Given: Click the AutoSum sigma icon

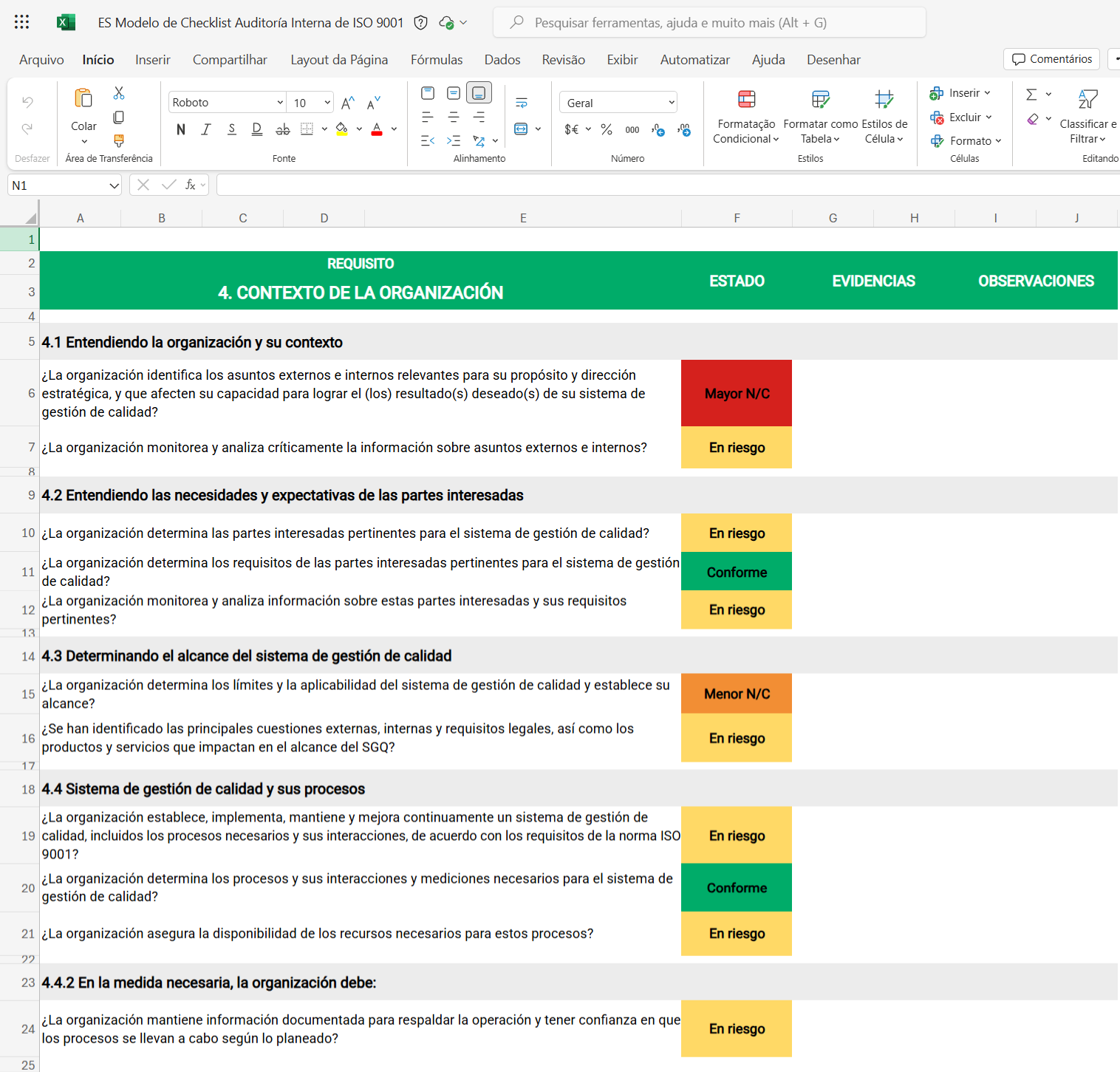Looking at the screenshot, I should (1031, 95).
